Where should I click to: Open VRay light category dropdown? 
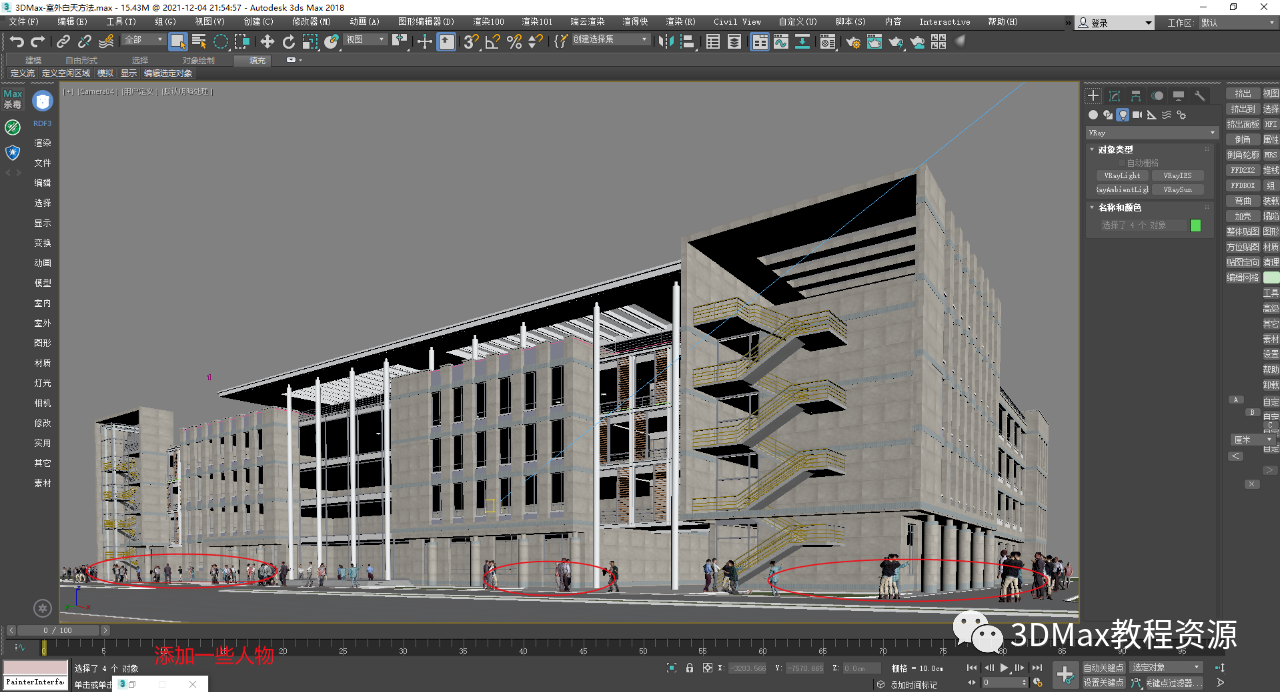(x=1152, y=133)
